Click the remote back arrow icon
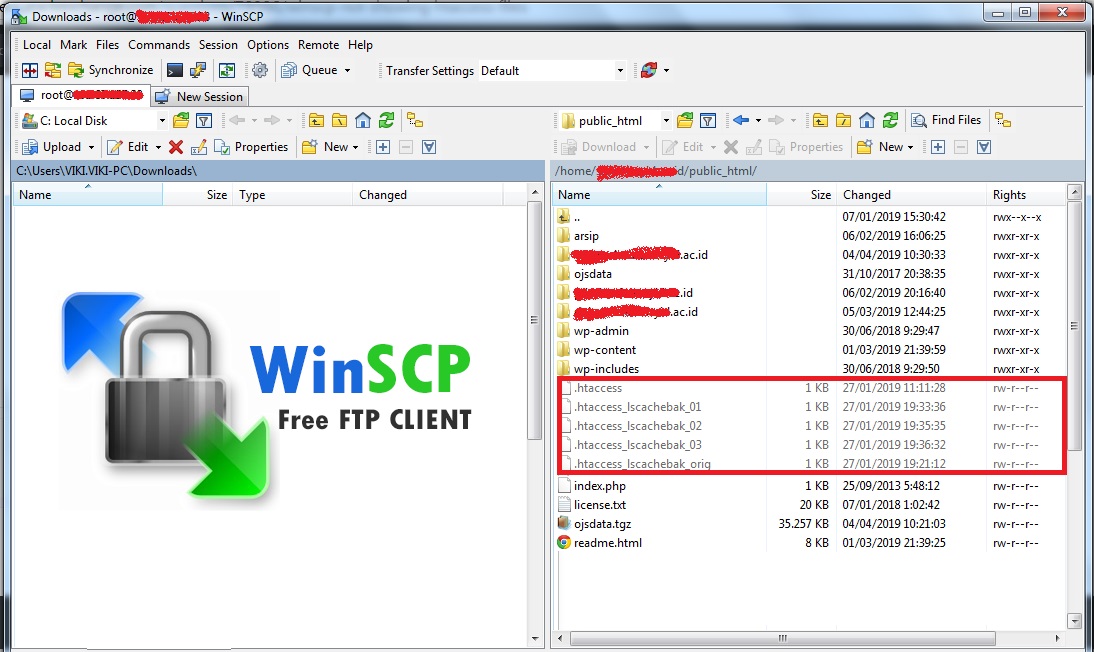 pyautogui.click(x=741, y=120)
